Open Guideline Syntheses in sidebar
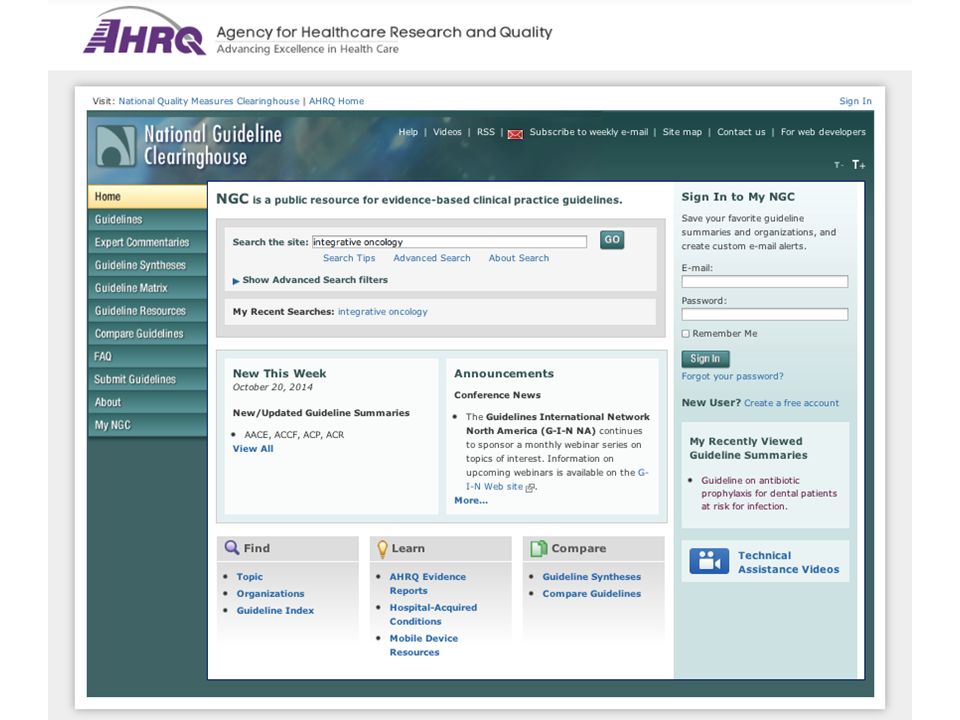This screenshot has height=720, width=960. point(147,265)
